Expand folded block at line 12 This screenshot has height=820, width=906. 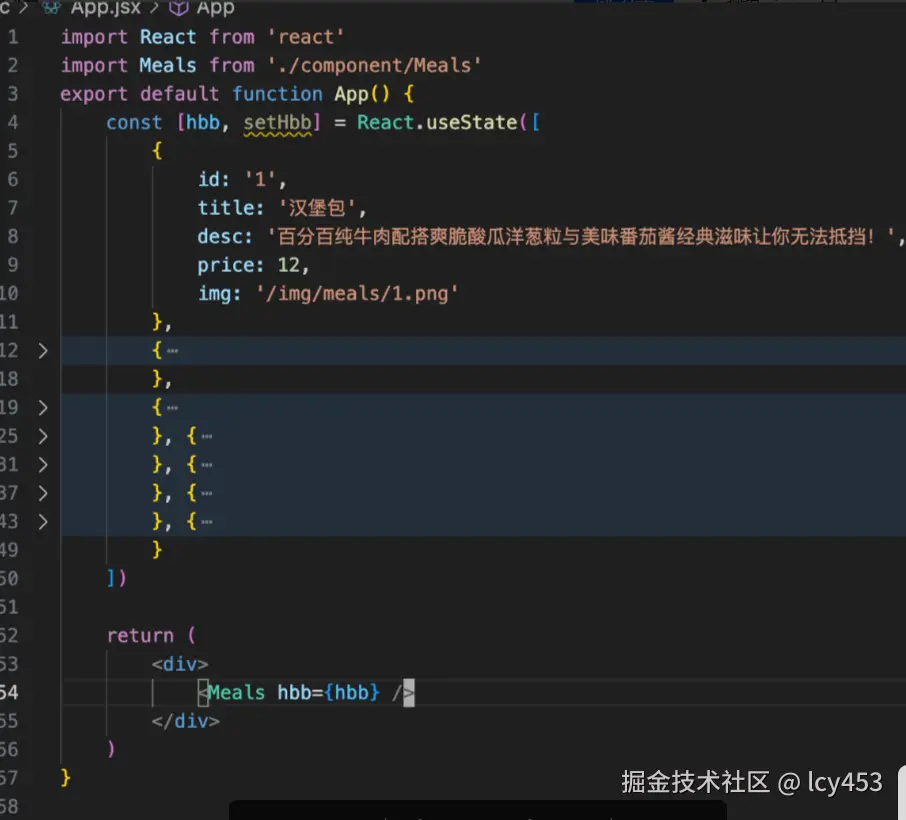coord(43,351)
